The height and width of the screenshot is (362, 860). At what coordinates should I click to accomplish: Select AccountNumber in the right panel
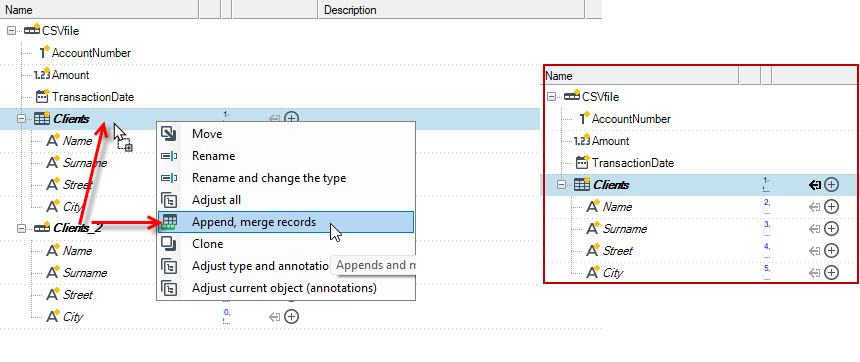point(631,119)
